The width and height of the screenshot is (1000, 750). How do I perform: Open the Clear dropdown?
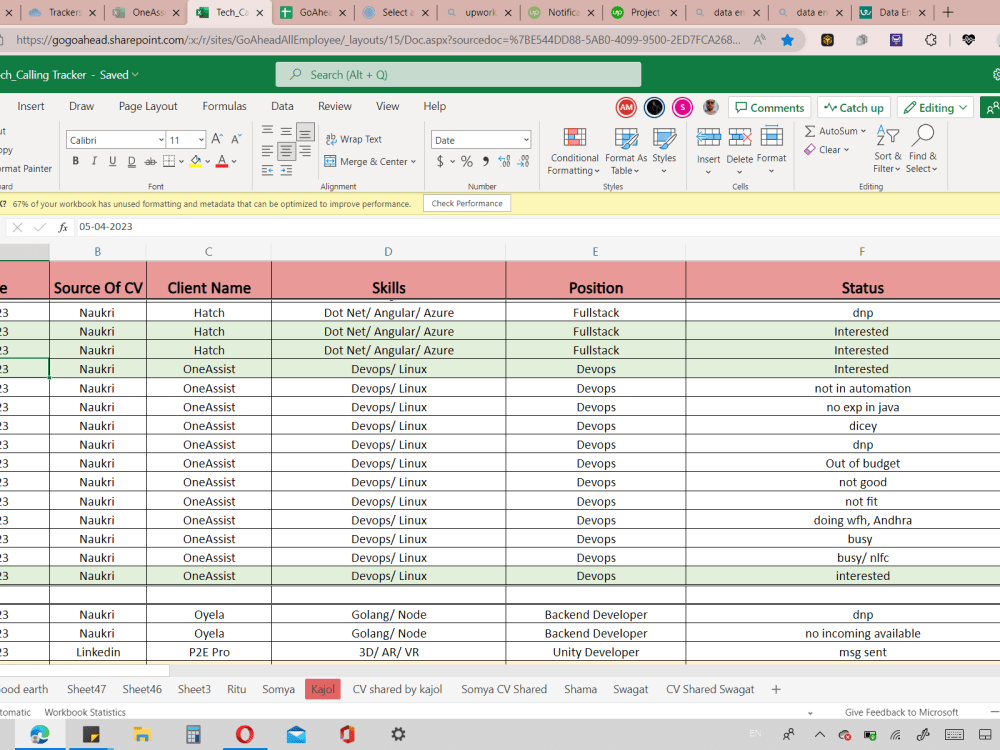click(x=827, y=149)
